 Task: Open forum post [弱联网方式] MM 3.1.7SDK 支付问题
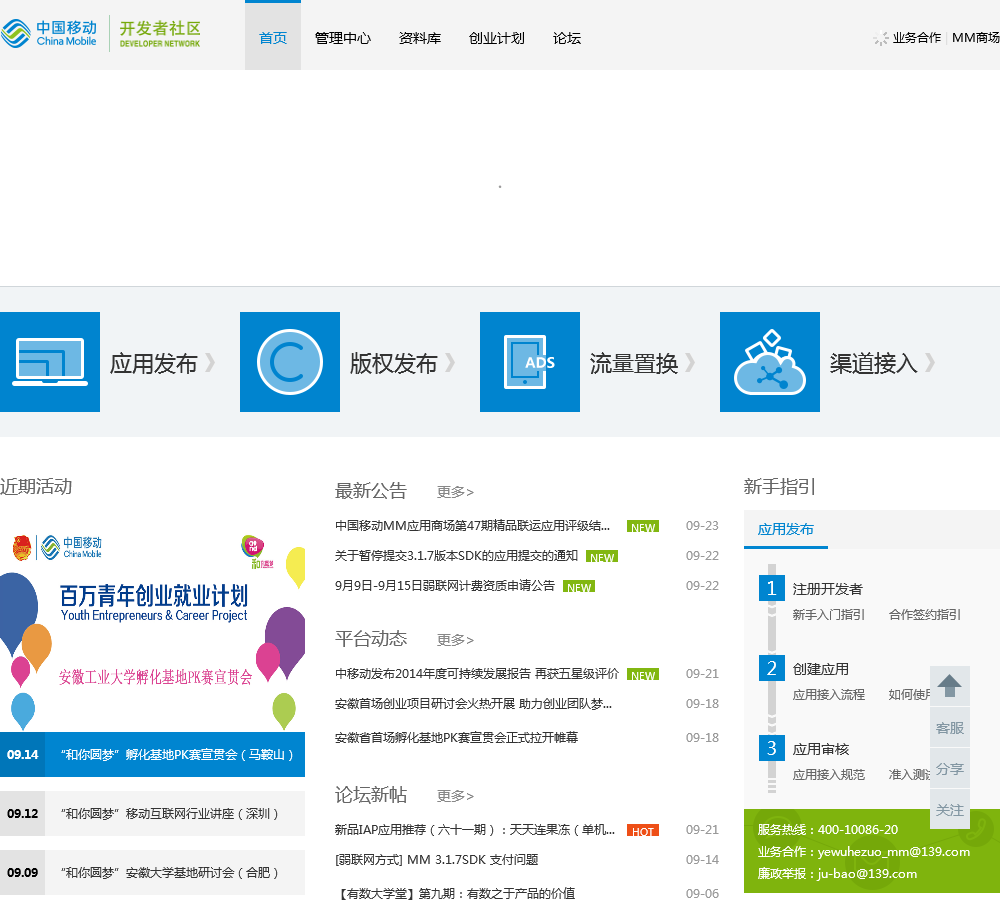(437, 860)
